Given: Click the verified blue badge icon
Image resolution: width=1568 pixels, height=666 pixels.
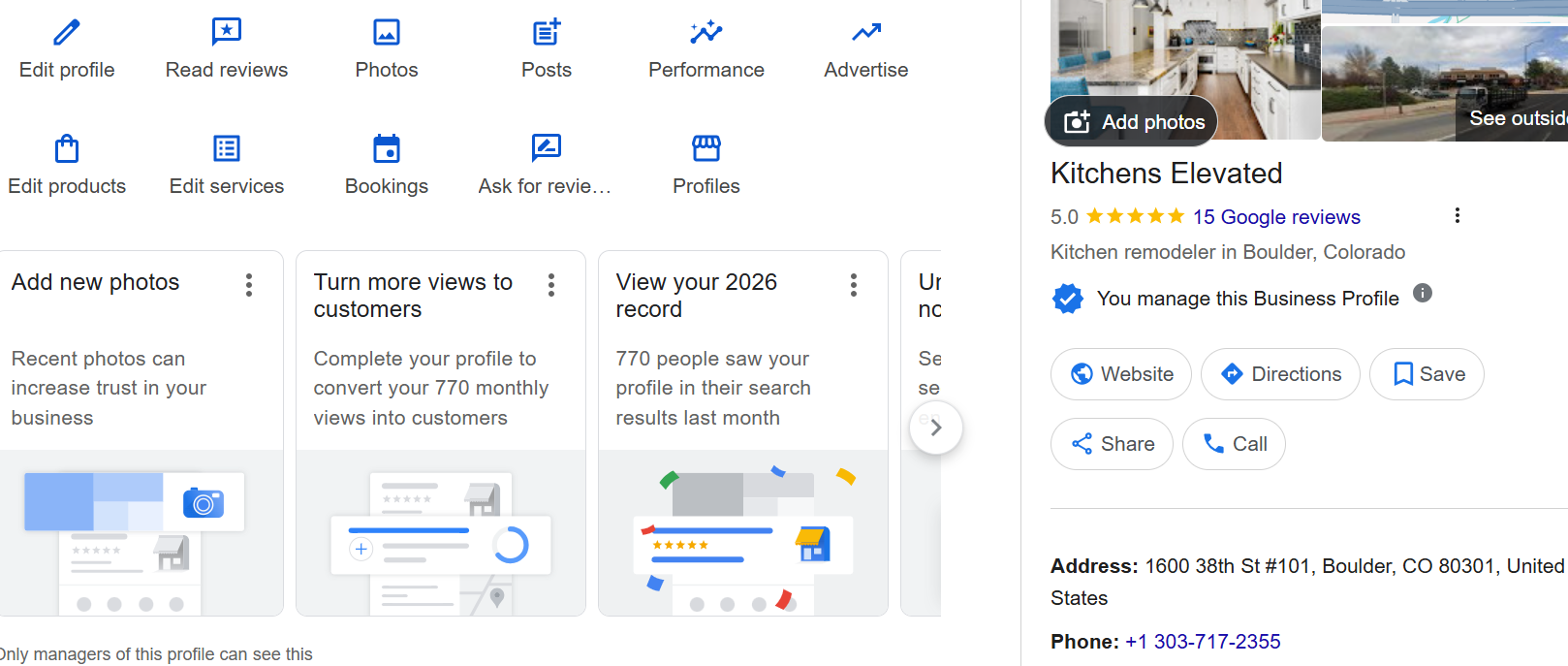Looking at the screenshot, I should coord(1068,299).
